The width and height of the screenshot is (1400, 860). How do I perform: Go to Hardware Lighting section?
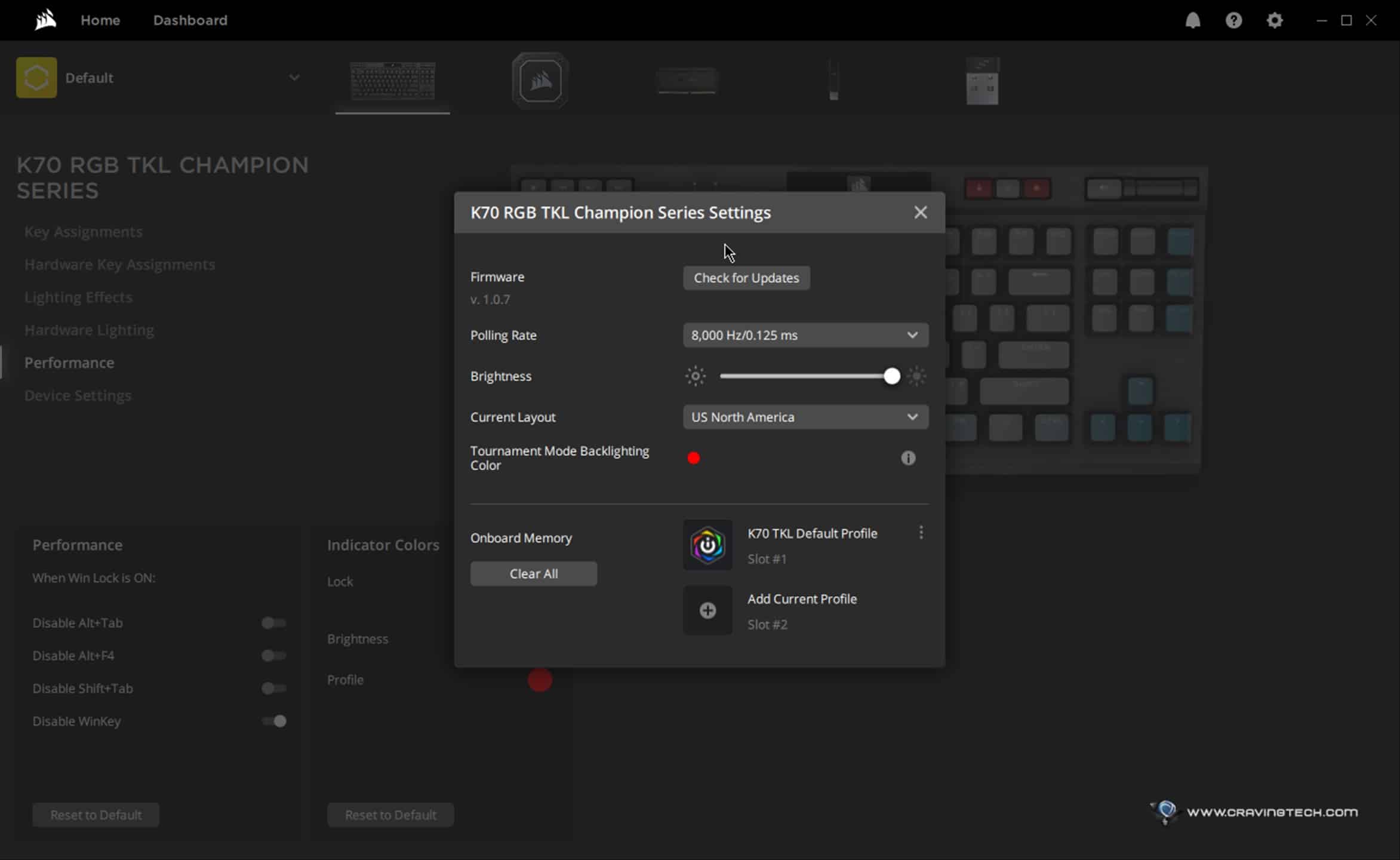coord(89,330)
